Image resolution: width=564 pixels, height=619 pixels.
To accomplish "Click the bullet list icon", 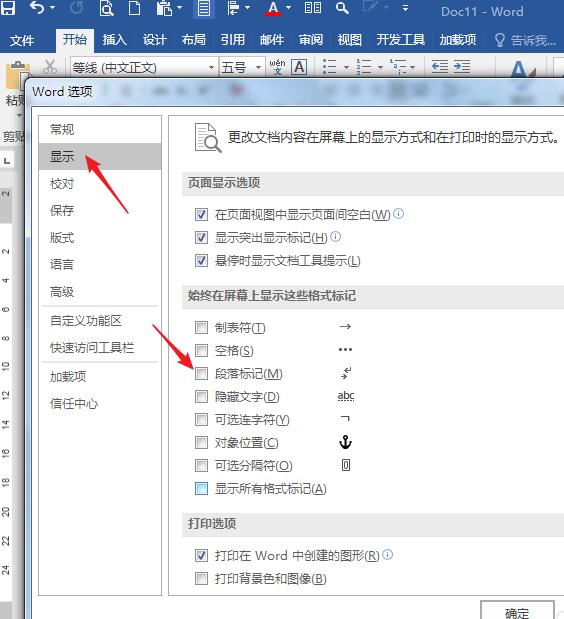I will coord(330,67).
